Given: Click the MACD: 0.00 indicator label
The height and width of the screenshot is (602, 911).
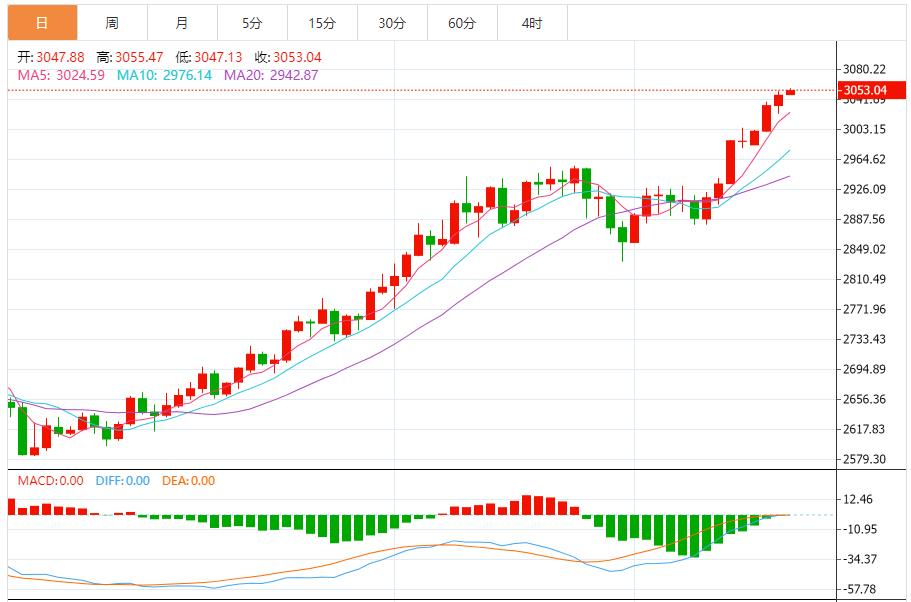Looking at the screenshot, I should click(x=51, y=481).
